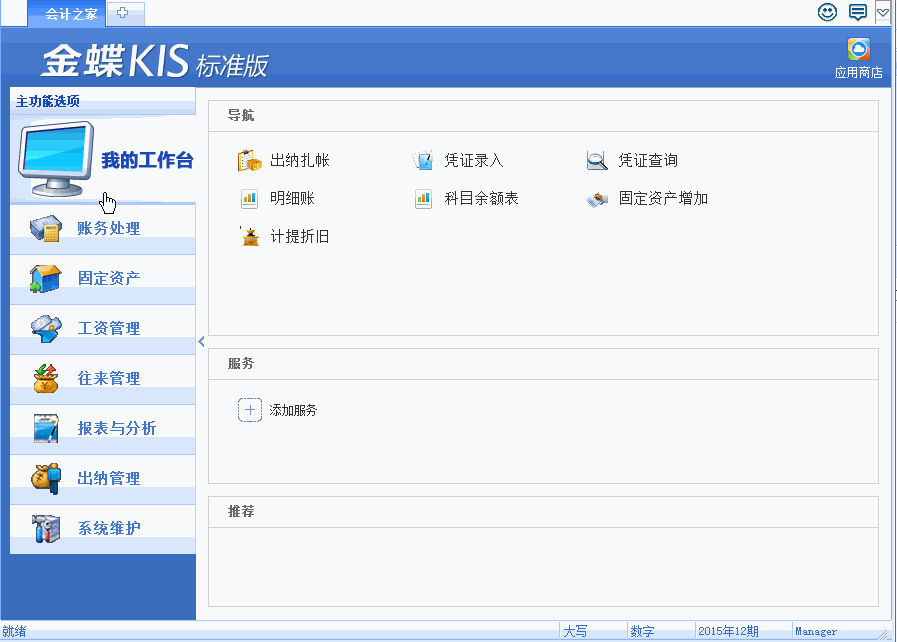Click the 凭证查询 magnifier icon
Image resolution: width=897 pixels, height=642 pixels.
click(x=597, y=160)
